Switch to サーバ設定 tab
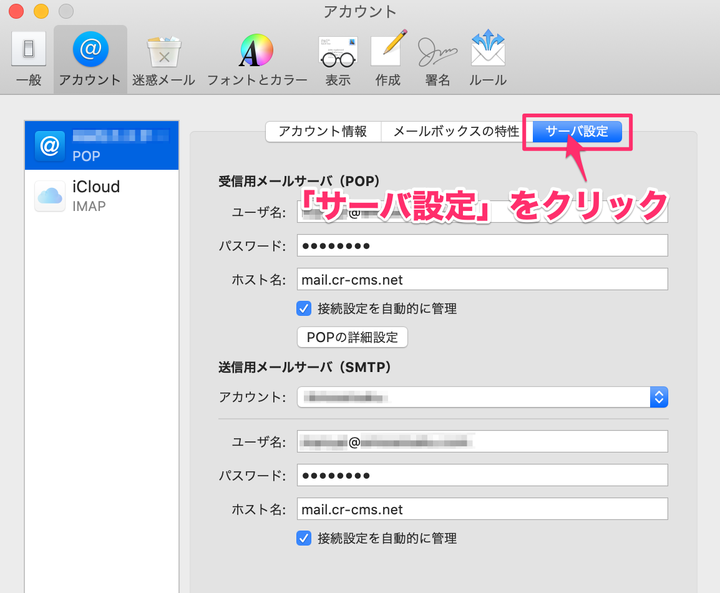 [x=577, y=131]
